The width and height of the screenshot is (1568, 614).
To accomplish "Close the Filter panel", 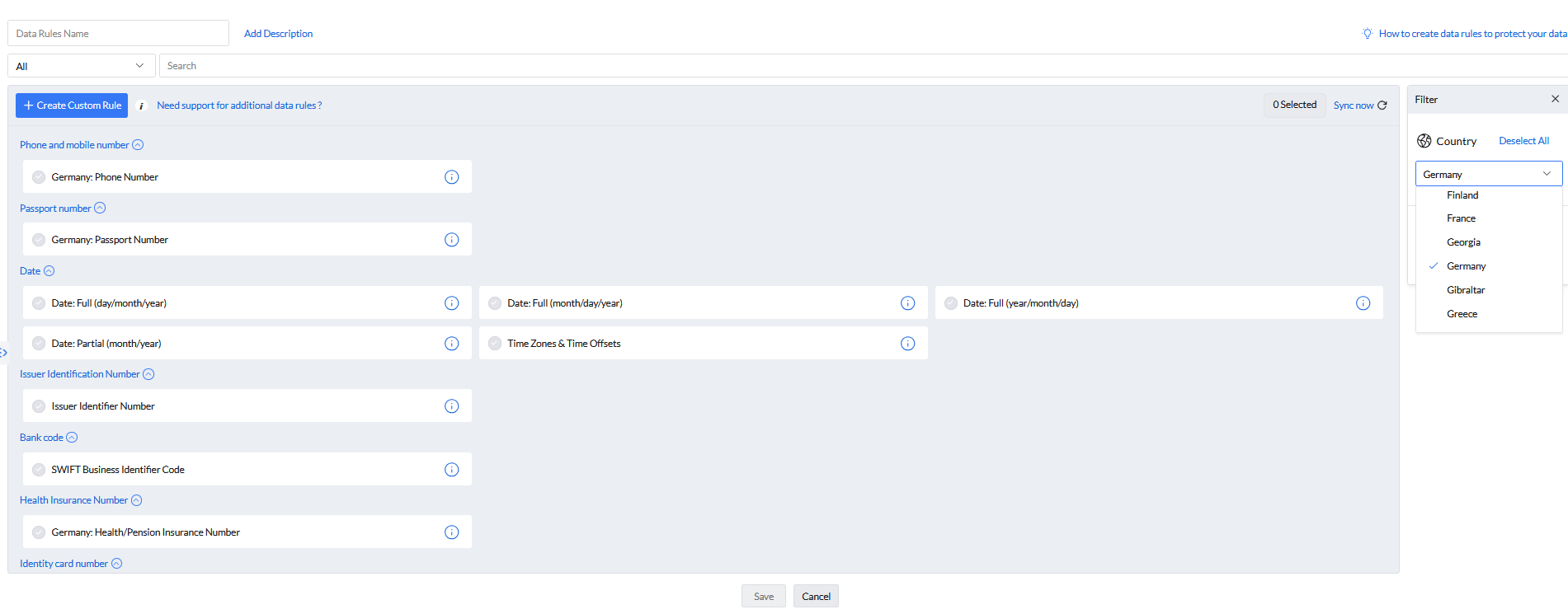I will tap(1555, 99).
